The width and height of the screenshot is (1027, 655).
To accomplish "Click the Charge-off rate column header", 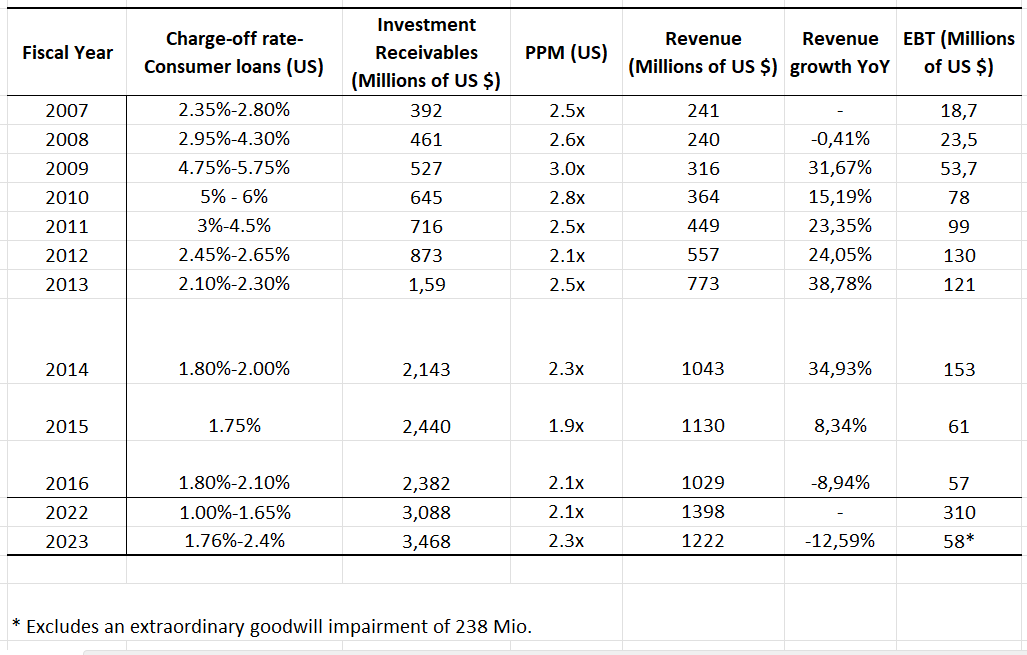I will [233, 52].
